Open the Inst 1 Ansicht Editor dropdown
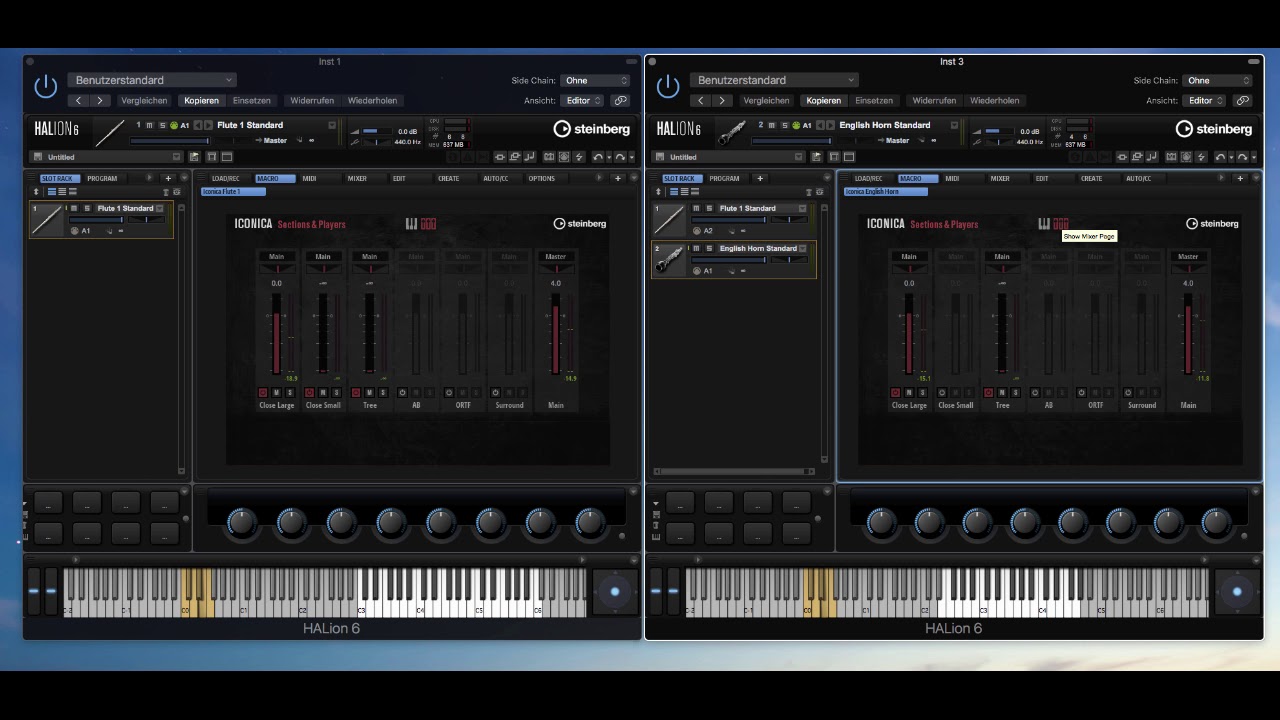Screen dimensions: 1280x720 tap(584, 100)
